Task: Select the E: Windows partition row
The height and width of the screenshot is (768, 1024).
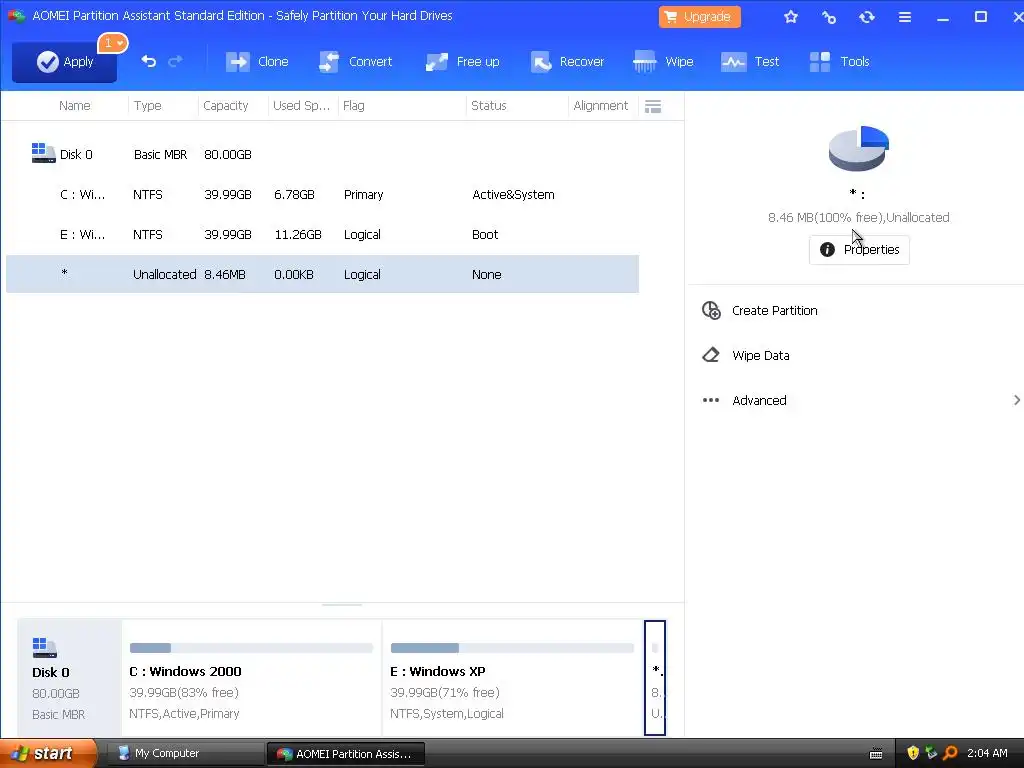Action: pos(322,234)
